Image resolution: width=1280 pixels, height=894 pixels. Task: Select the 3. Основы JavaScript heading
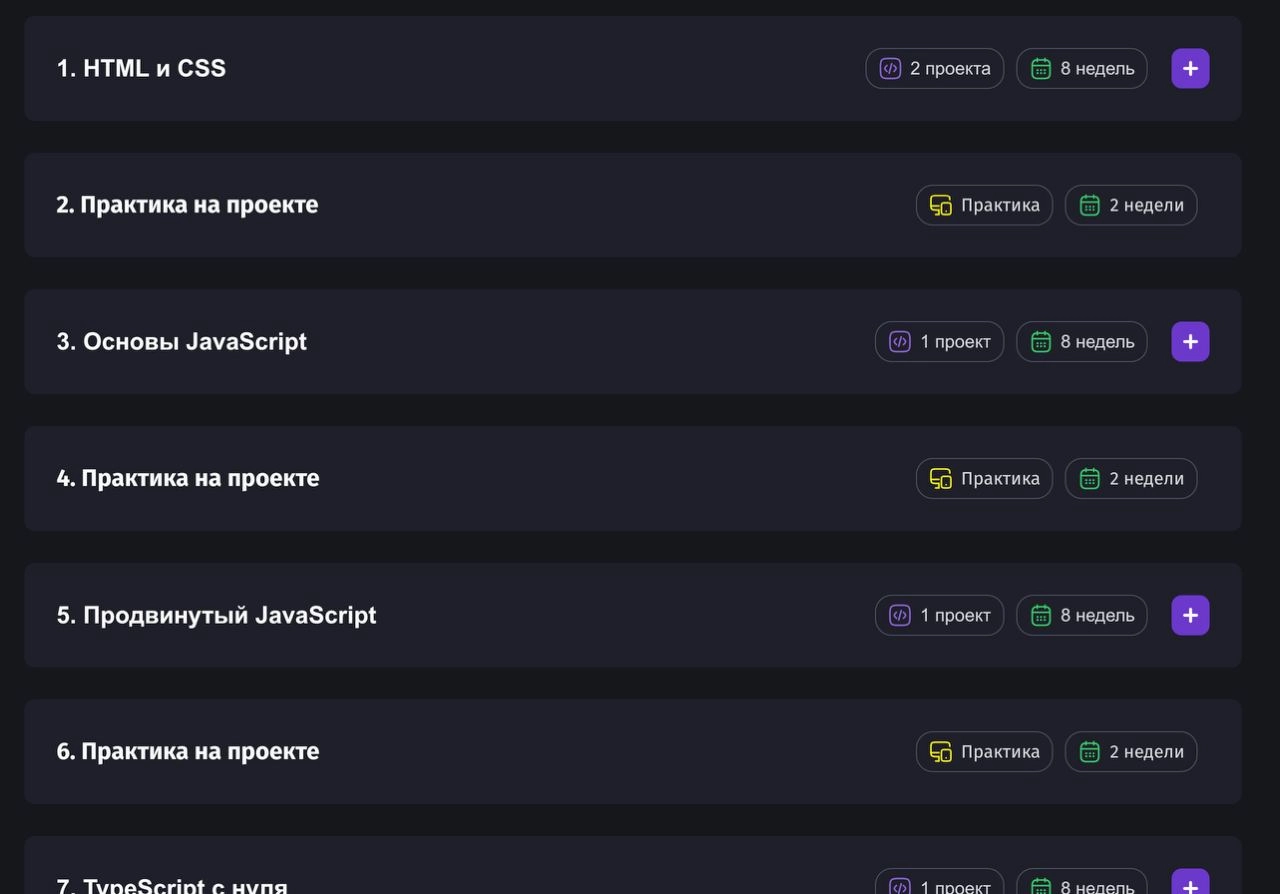tap(181, 342)
